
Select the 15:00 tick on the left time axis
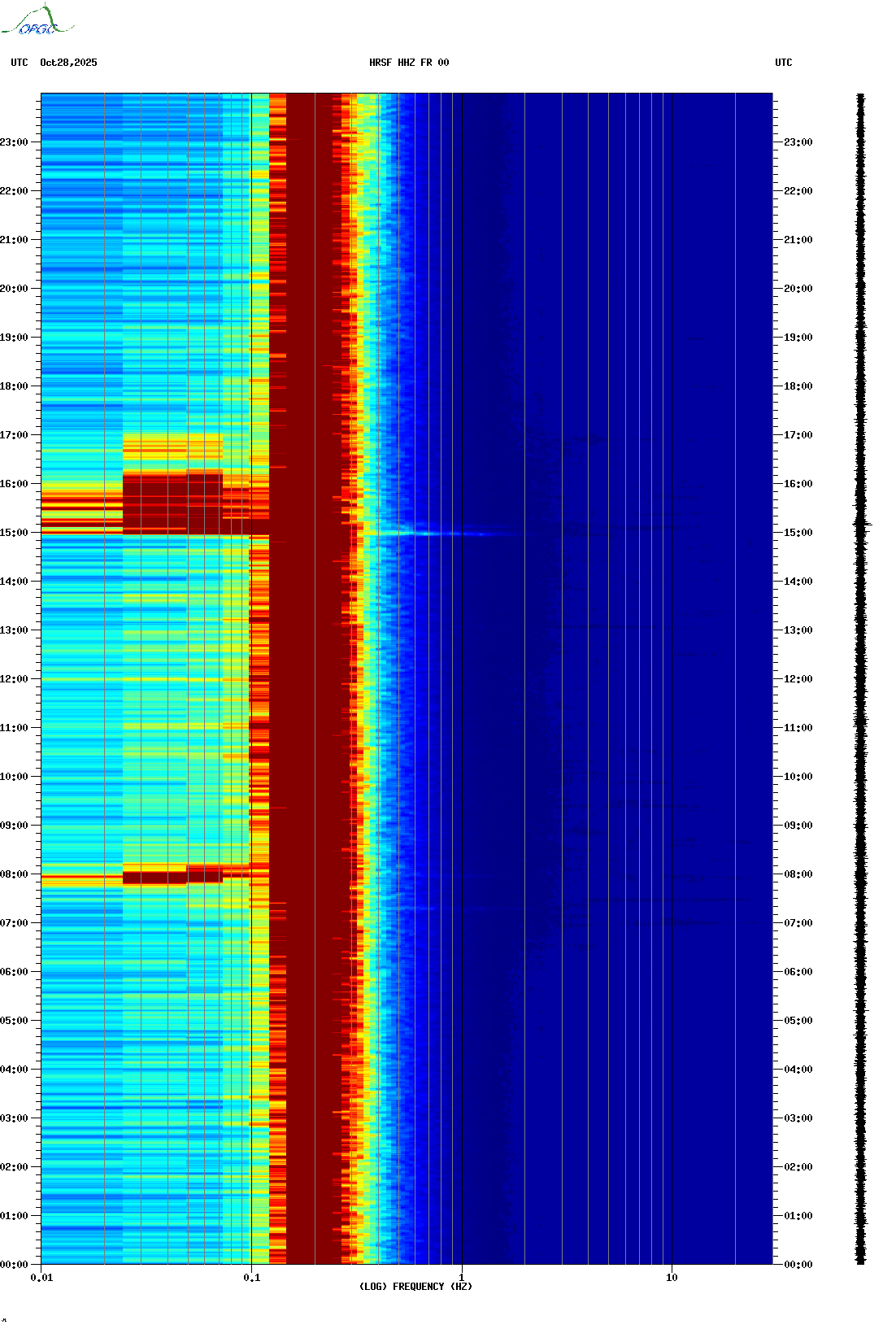coord(15,533)
